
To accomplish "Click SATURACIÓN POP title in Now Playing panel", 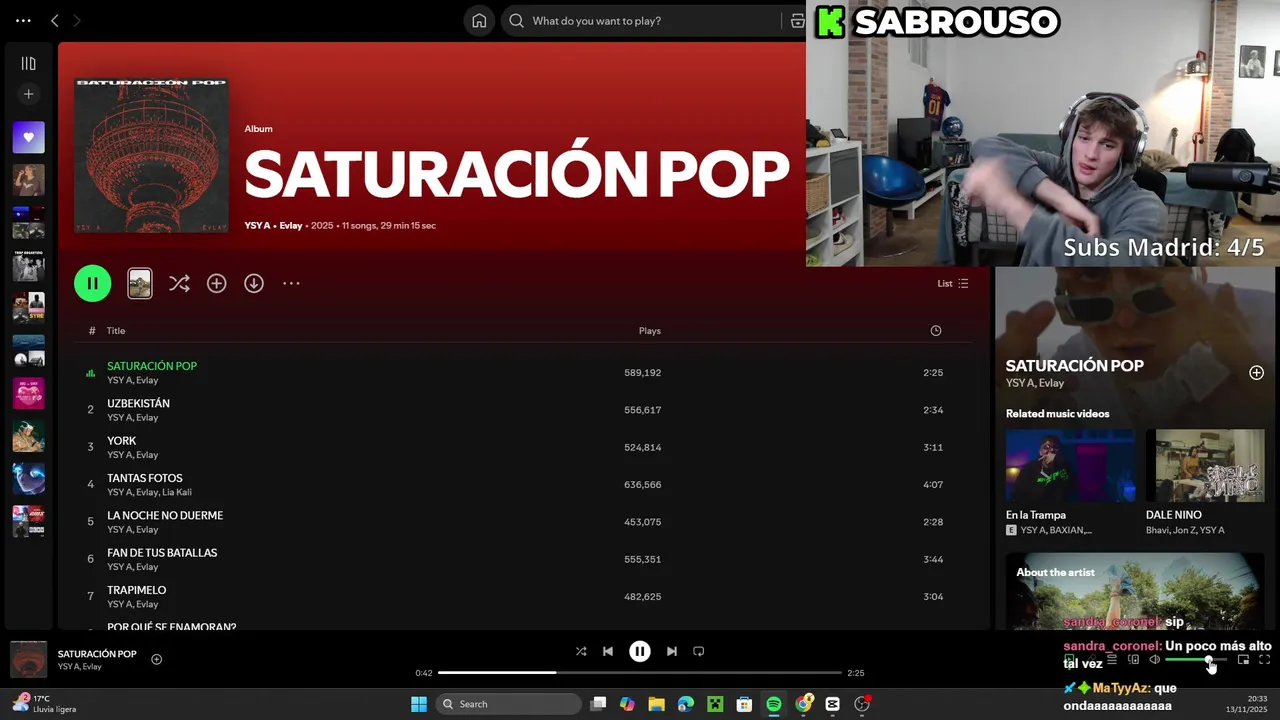I will point(1074,366).
